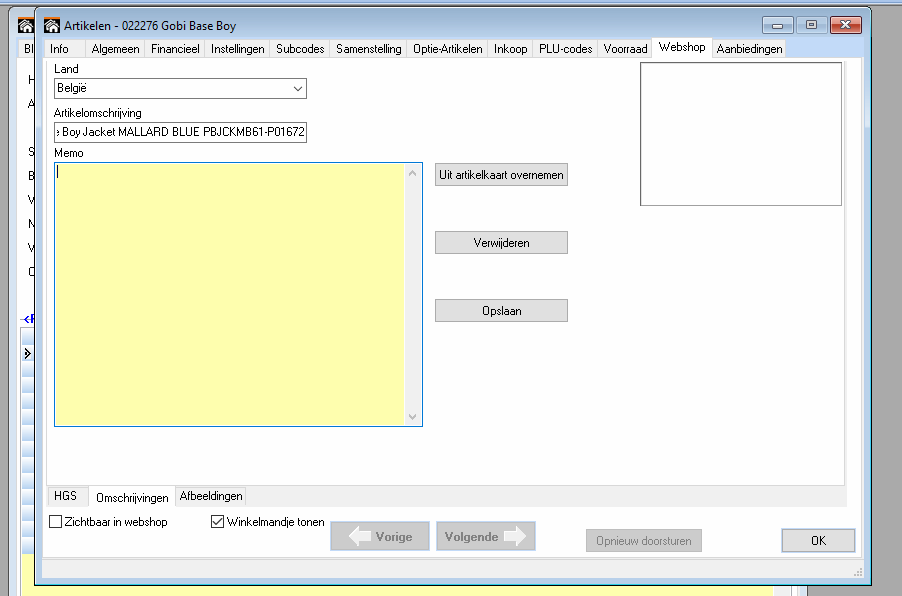Switch to the Algemeen tab
This screenshot has height=596, width=902.
(x=115, y=49)
